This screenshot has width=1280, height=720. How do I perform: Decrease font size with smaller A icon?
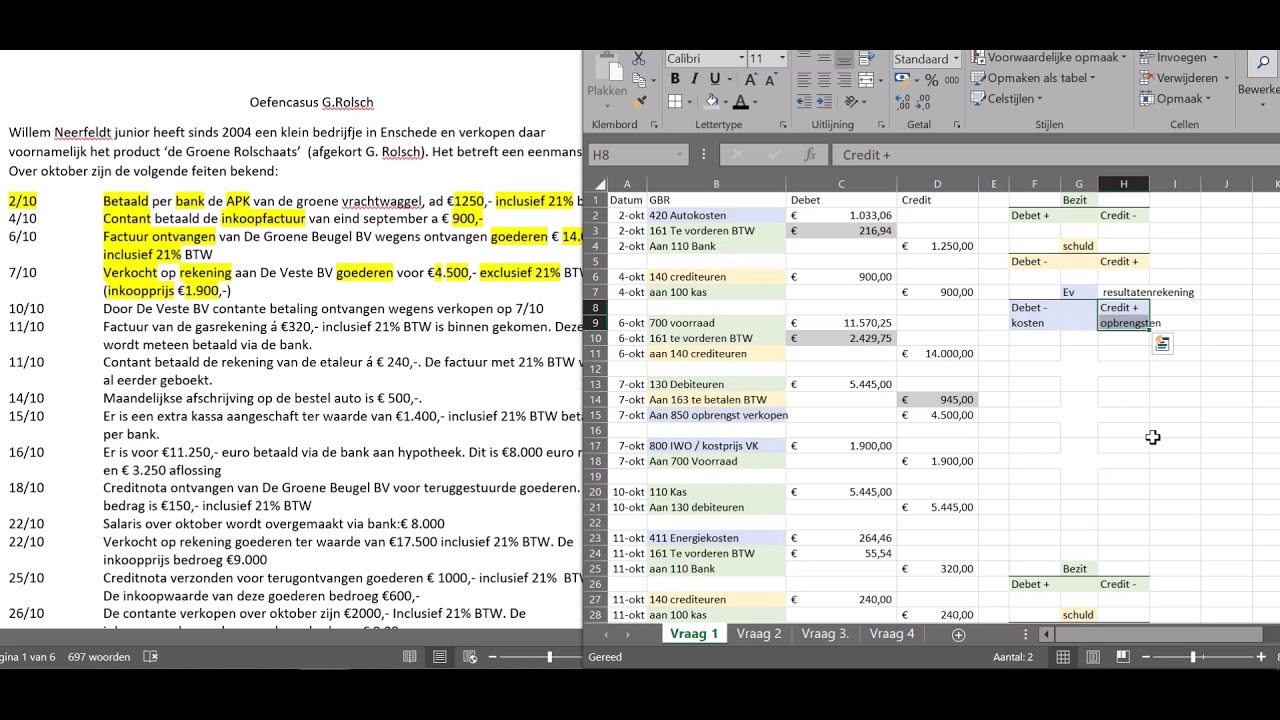771,78
